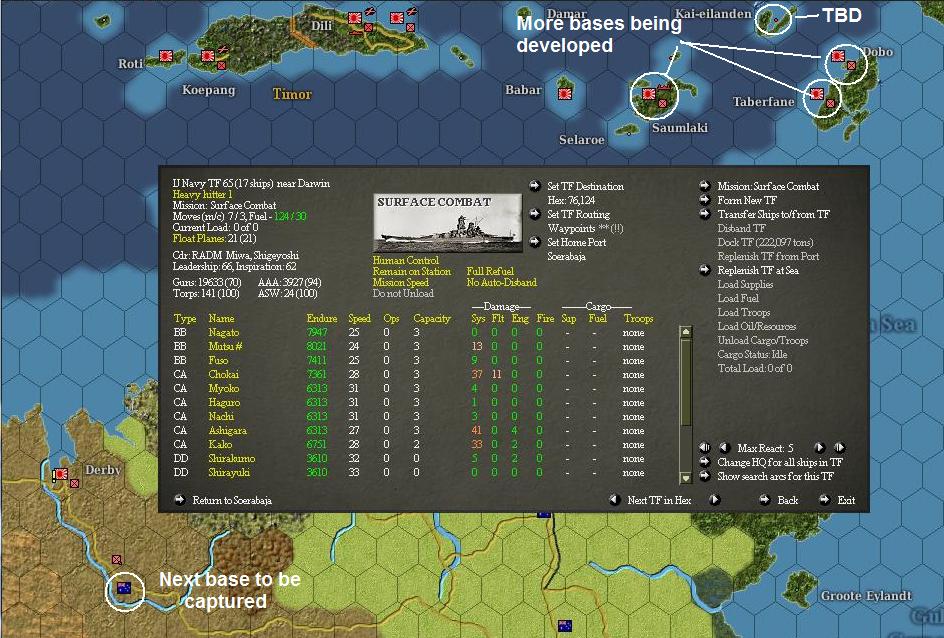Click Return to Soerabaja text
The height and width of the screenshot is (638, 944).
[x=232, y=500]
